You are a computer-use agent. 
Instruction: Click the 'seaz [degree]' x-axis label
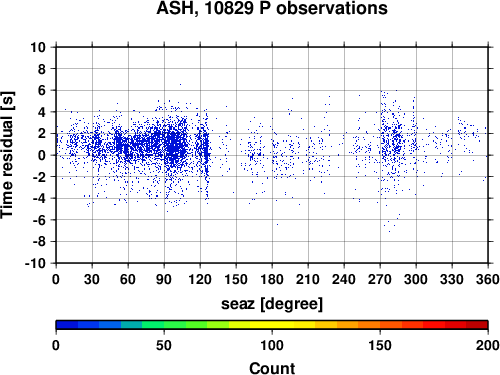point(272,304)
